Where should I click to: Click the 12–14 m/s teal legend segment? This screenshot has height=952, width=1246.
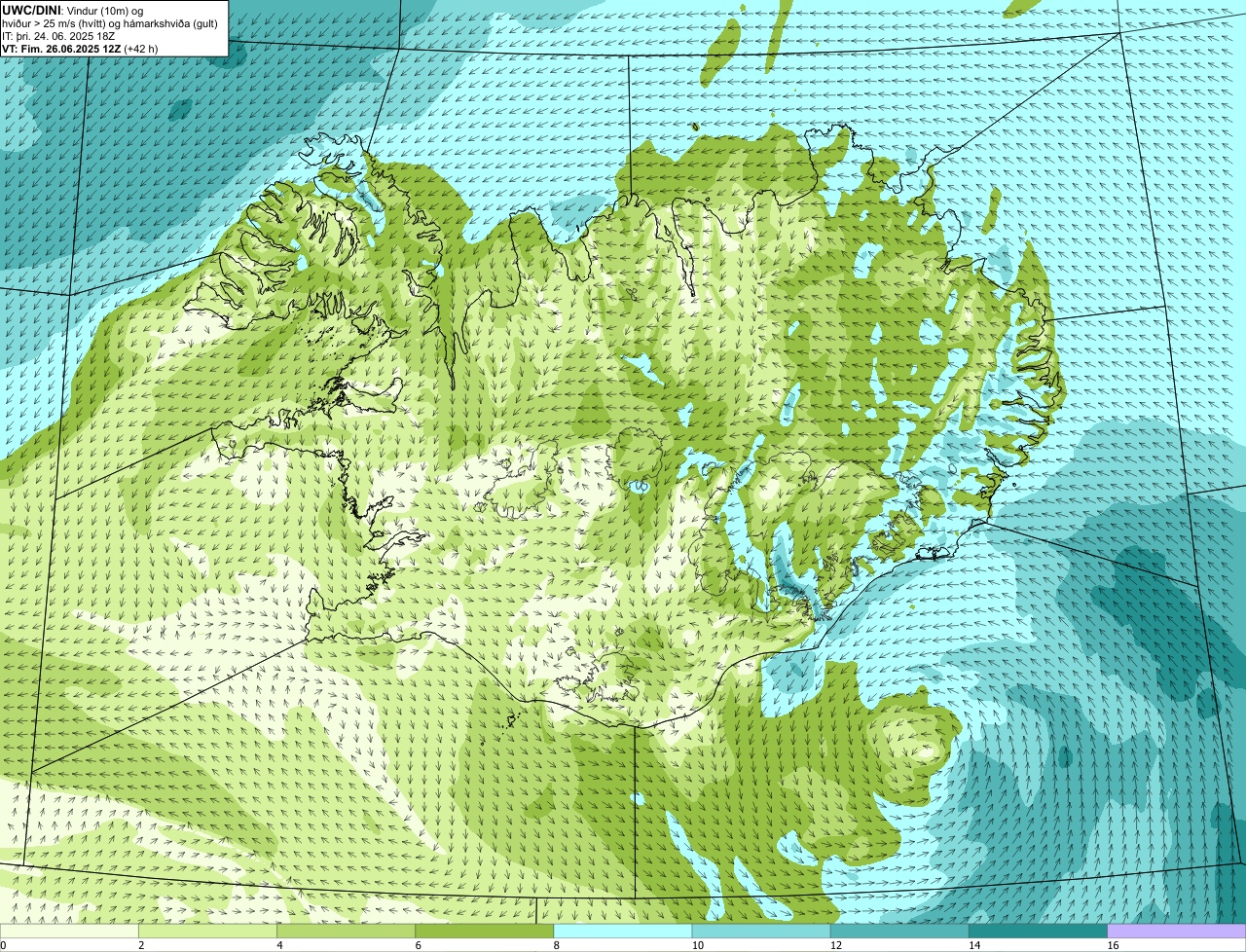899,931
